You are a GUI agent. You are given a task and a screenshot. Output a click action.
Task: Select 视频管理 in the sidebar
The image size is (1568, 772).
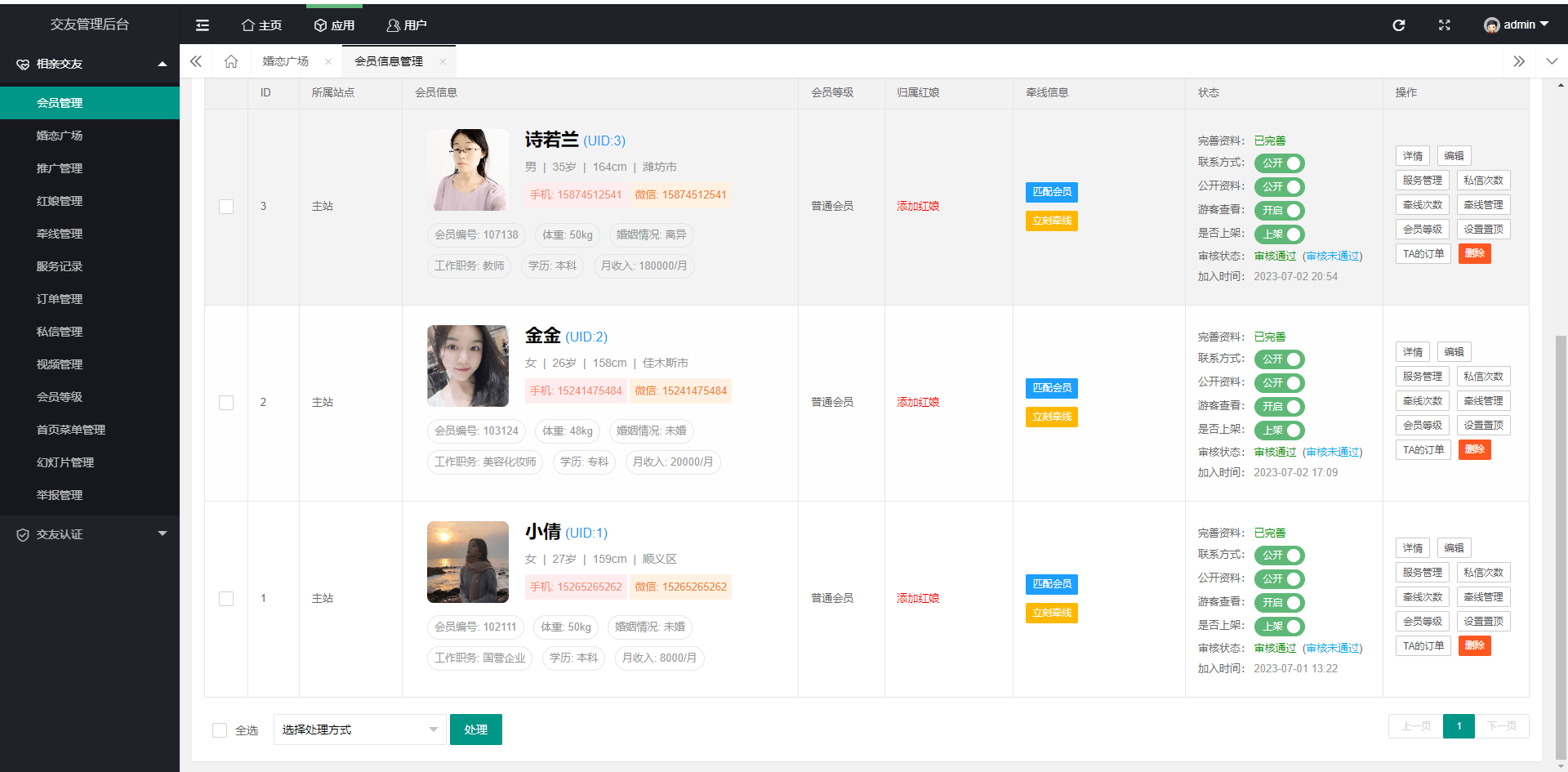pos(90,364)
